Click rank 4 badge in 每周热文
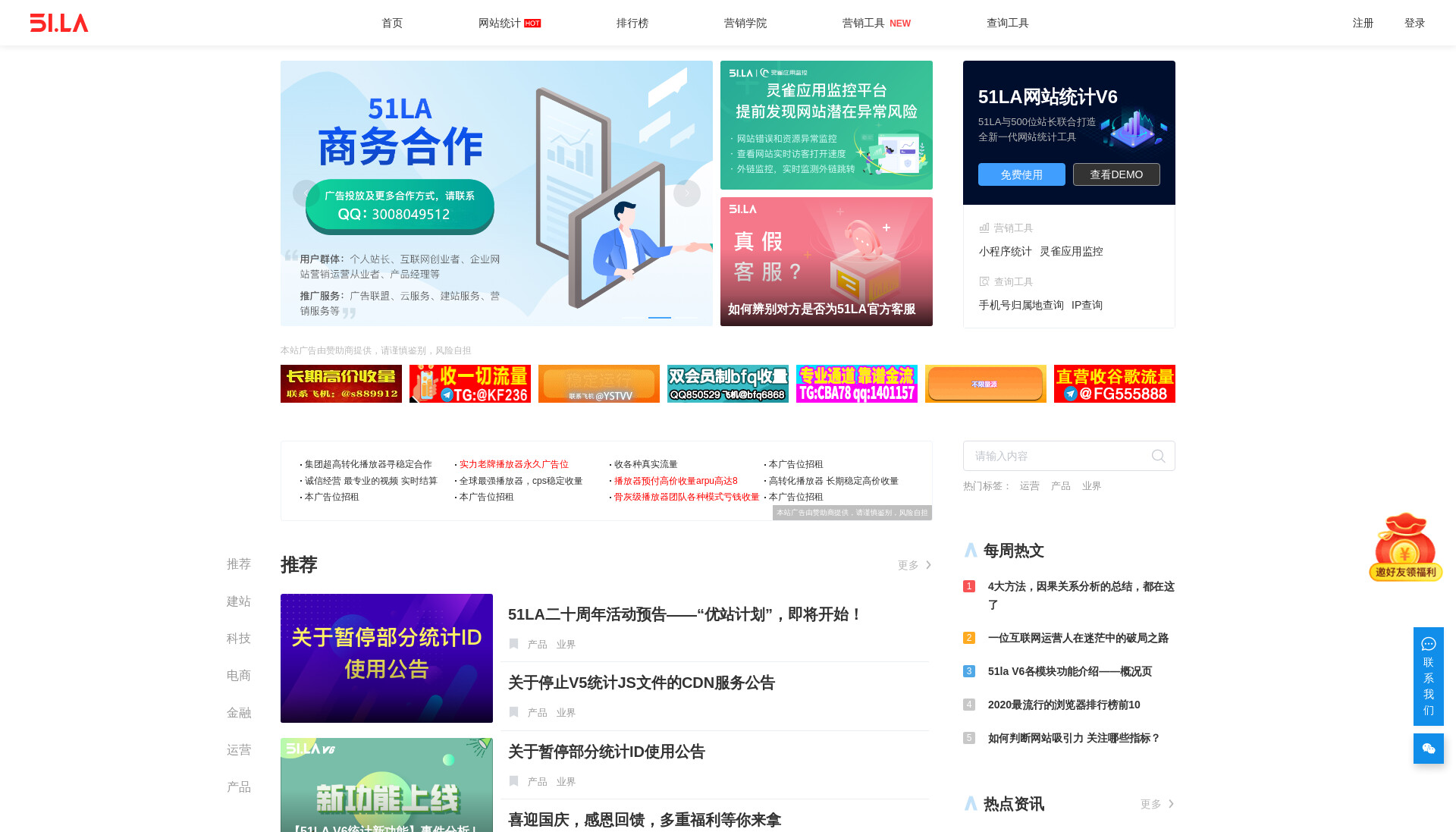 pos(969,705)
